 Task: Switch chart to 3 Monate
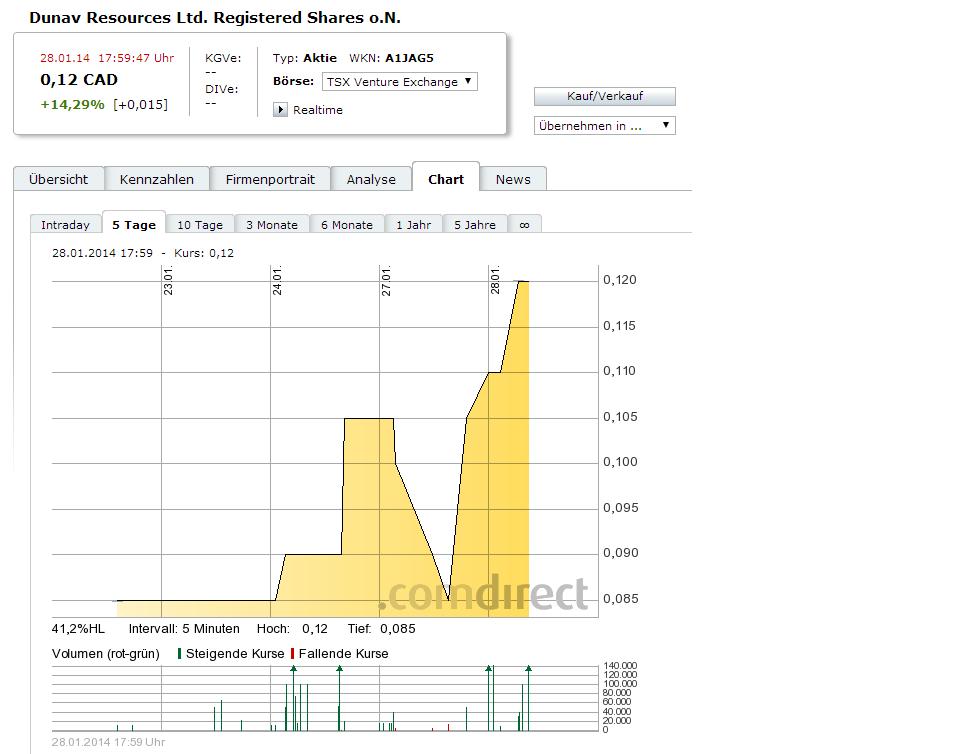tap(272, 225)
